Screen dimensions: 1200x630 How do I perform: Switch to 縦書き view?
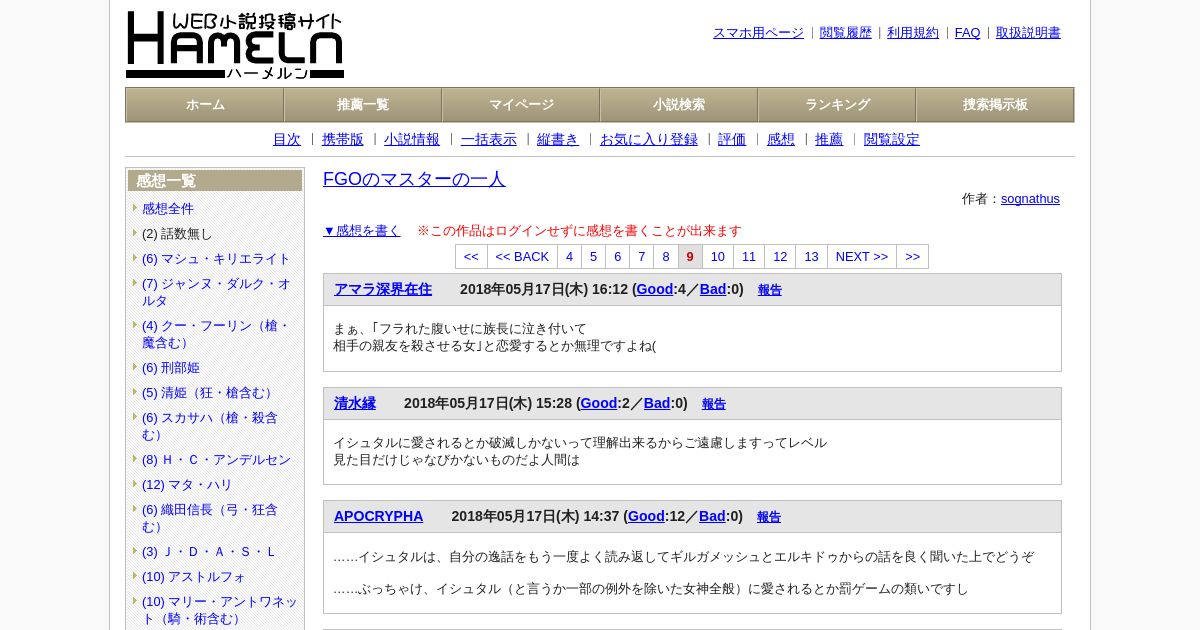click(558, 140)
